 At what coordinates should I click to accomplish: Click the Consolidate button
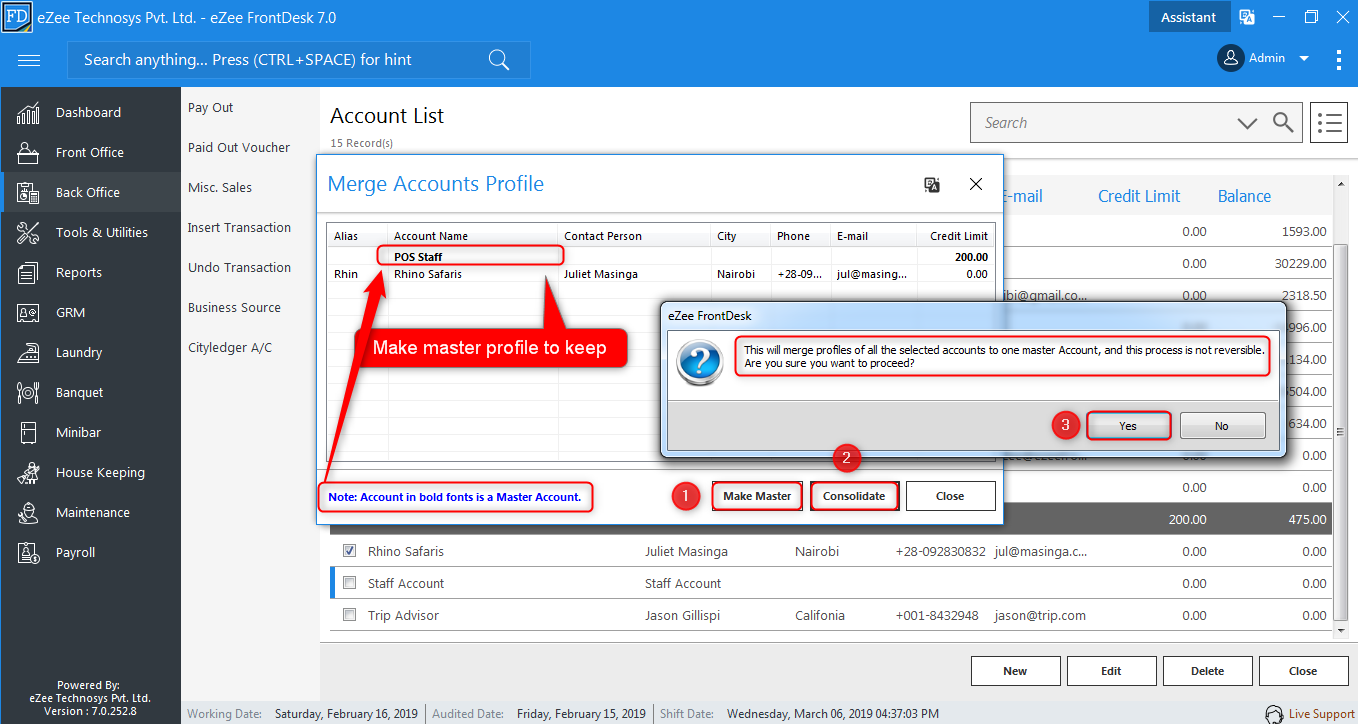click(854, 496)
